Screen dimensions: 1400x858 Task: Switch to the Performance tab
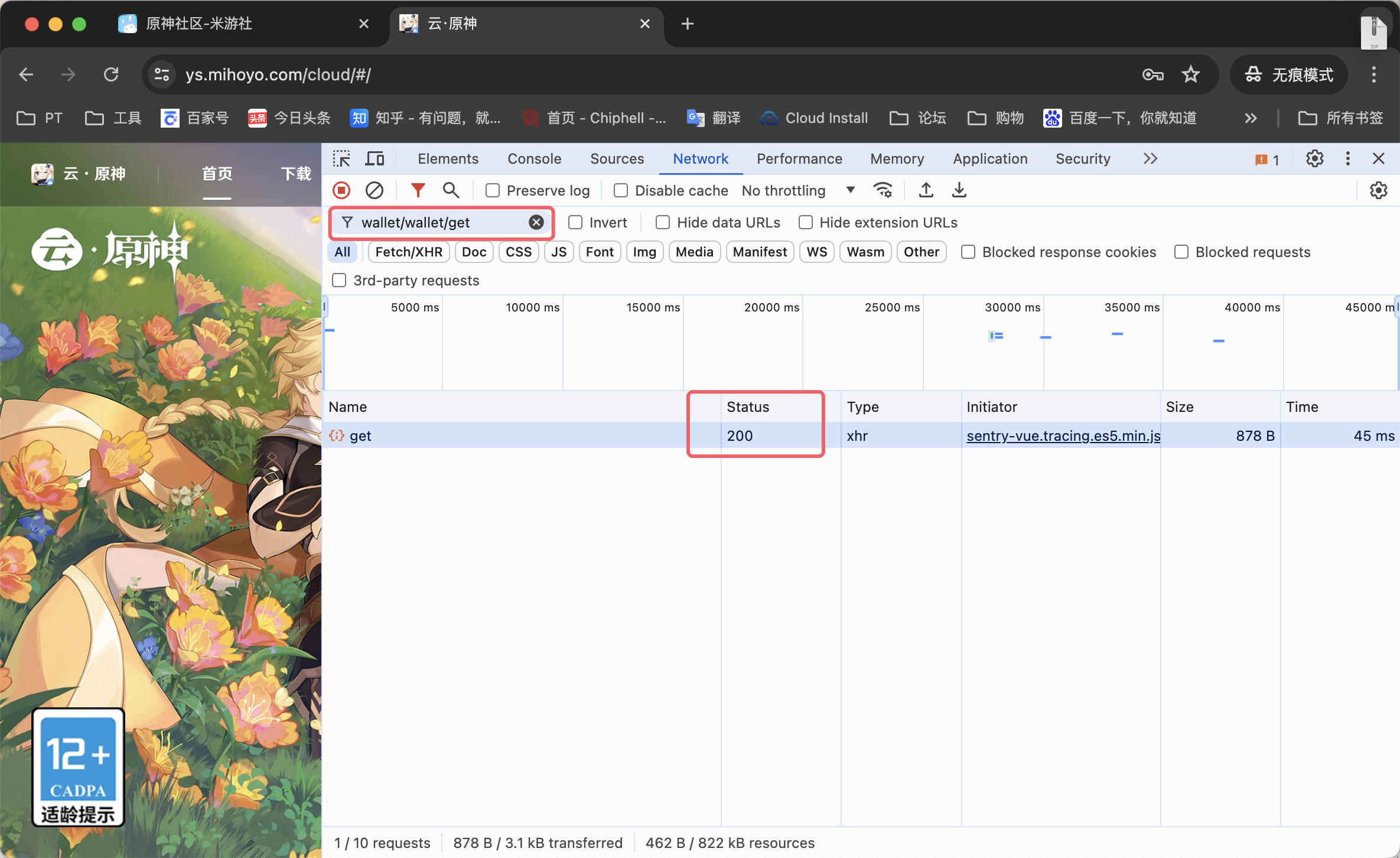(799, 158)
